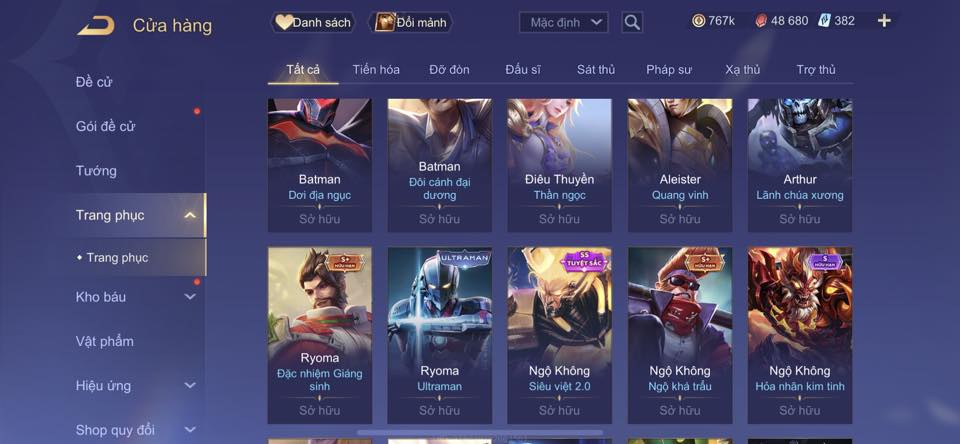Viewport: 960px width, 444px height.
Task: Open Gói đề cử in the sidebar
Action: coord(105,127)
